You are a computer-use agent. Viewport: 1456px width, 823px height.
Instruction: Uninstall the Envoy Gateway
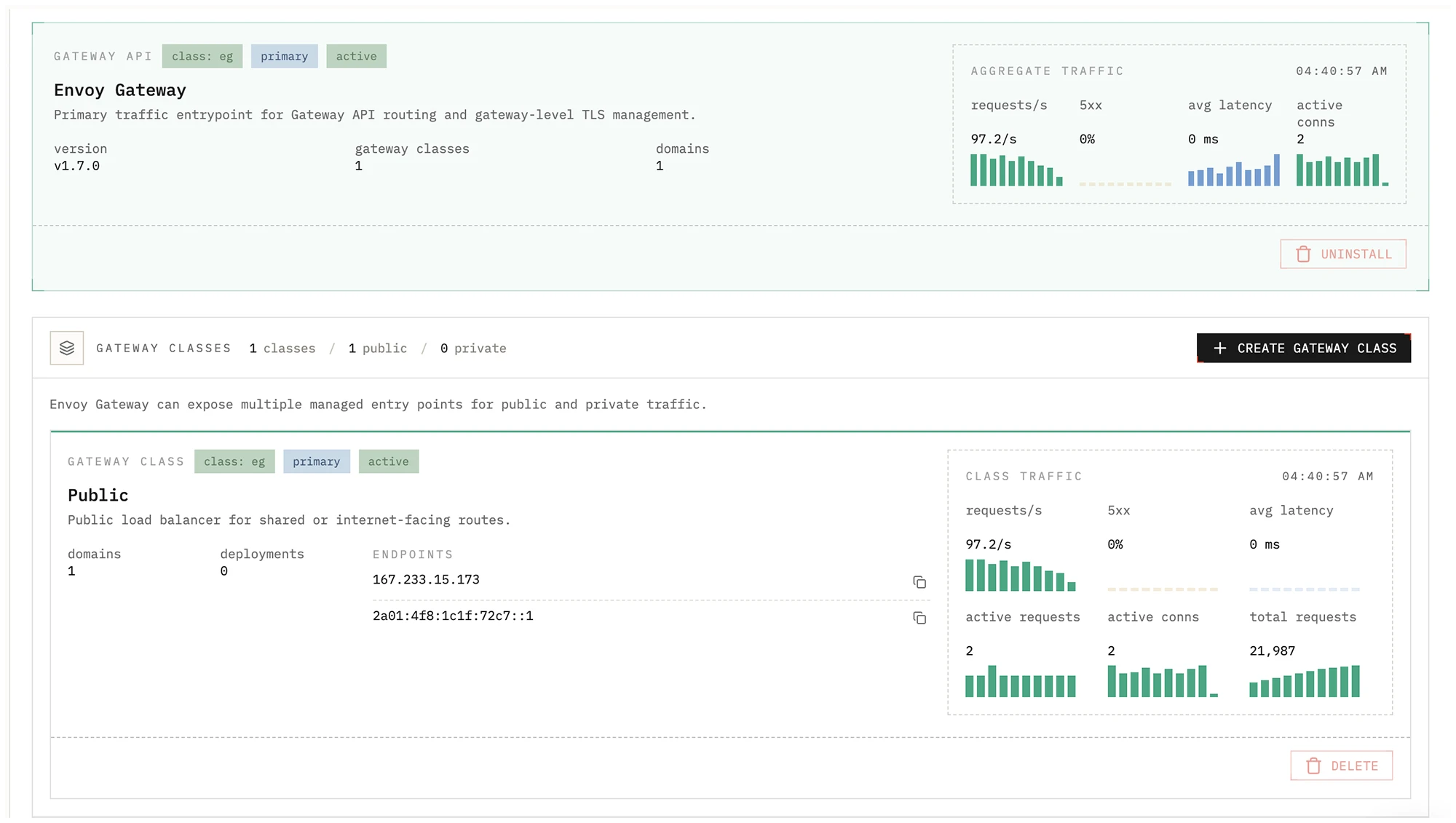(x=1343, y=254)
